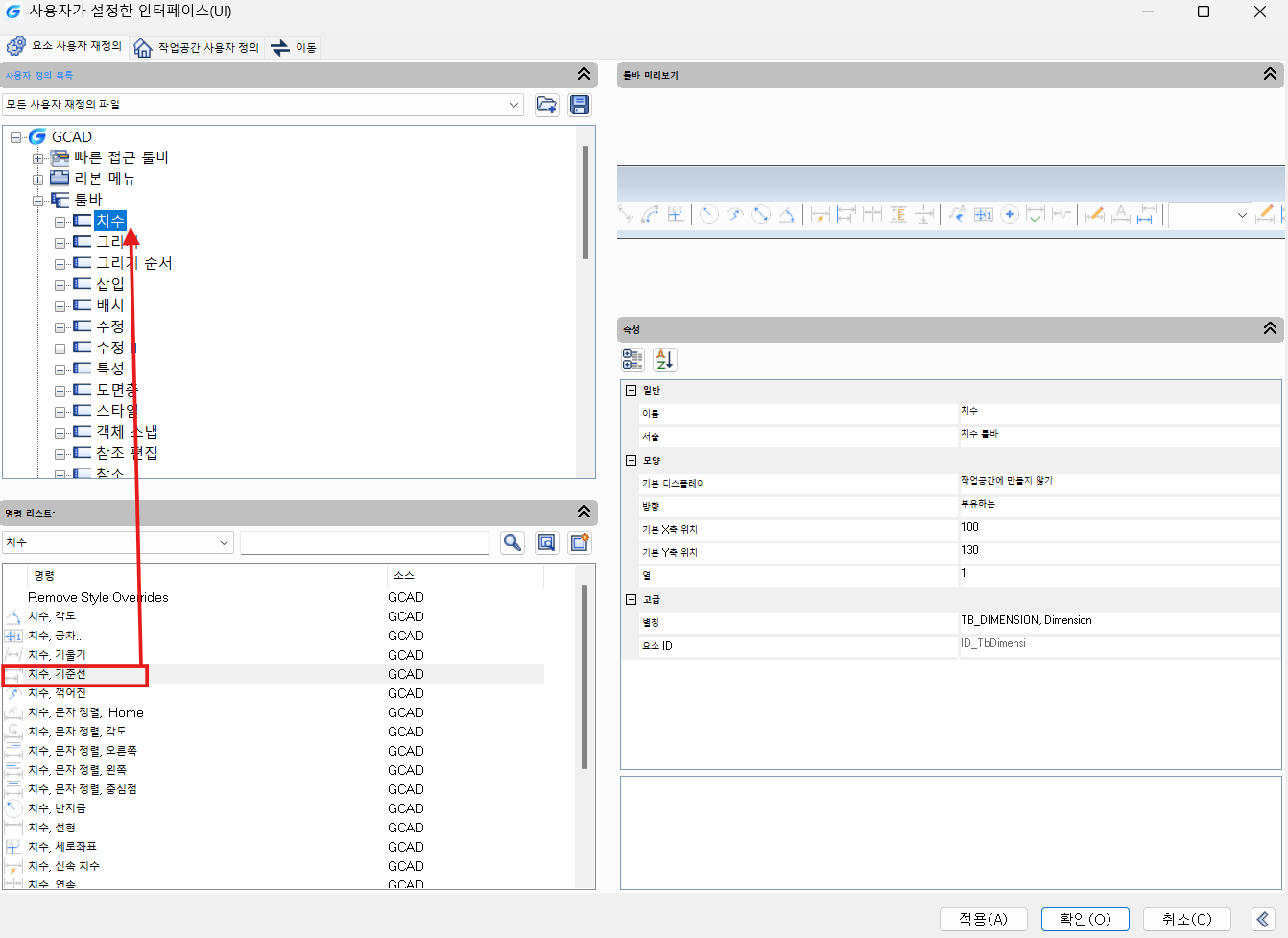Collapse the 속성 panel

coord(1270,328)
